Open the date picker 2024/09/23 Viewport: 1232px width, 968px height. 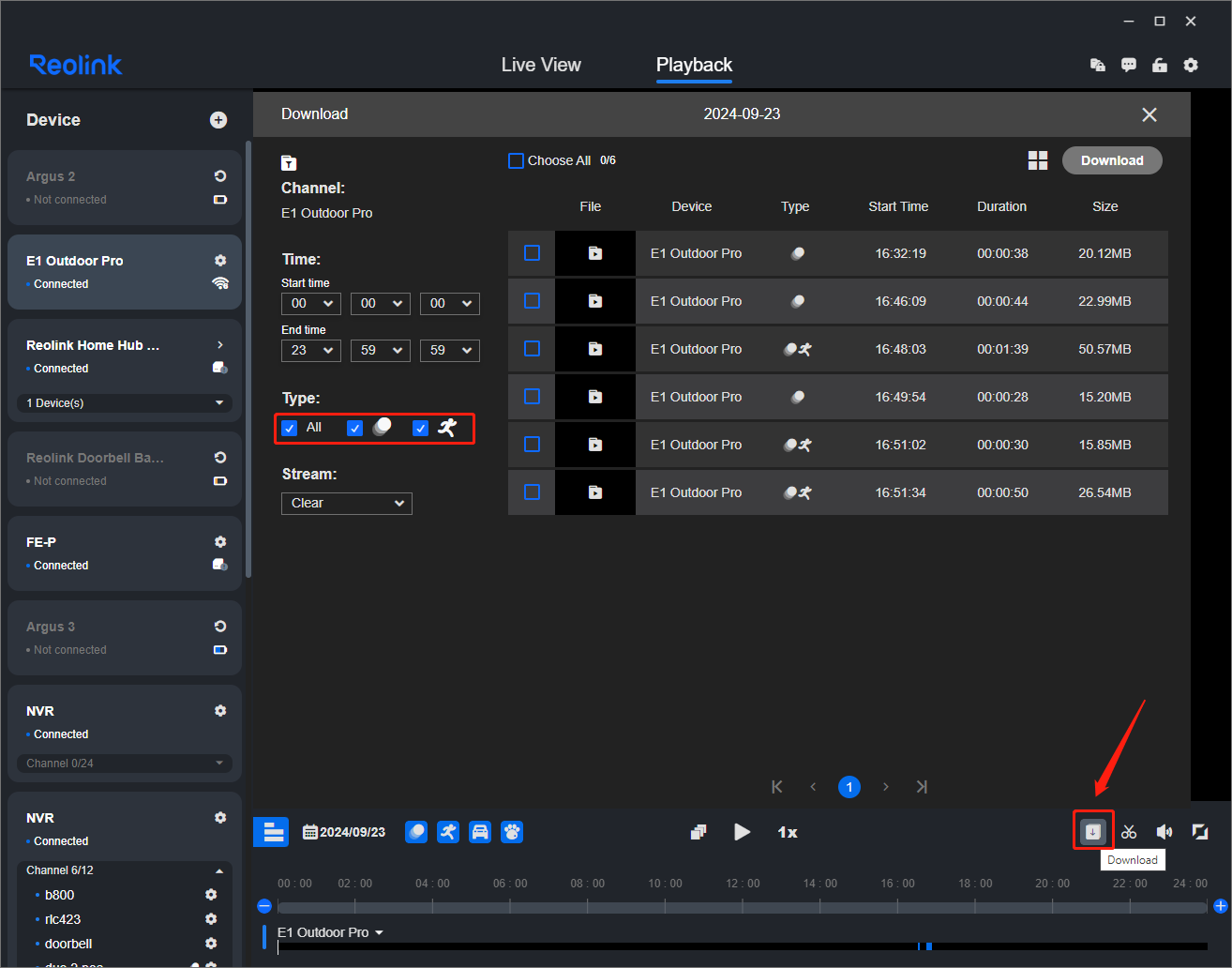344,832
